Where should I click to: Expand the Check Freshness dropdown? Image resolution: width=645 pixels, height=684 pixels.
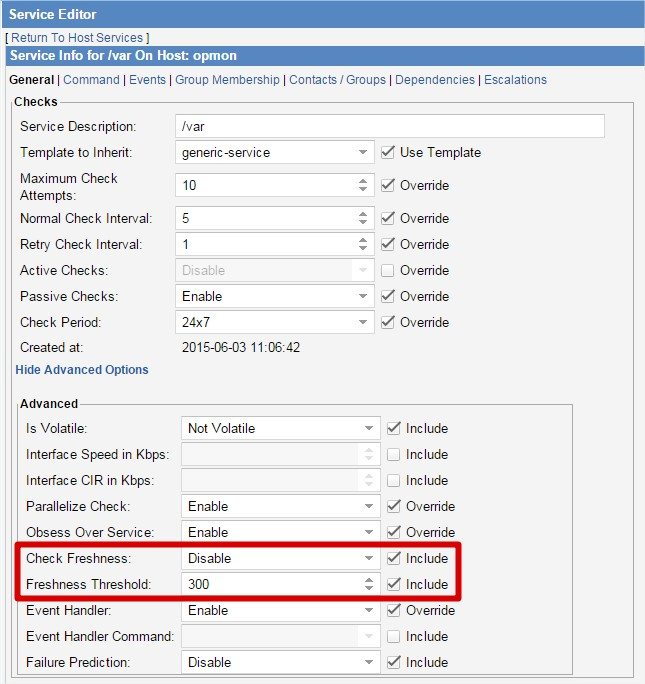[280, 558]
